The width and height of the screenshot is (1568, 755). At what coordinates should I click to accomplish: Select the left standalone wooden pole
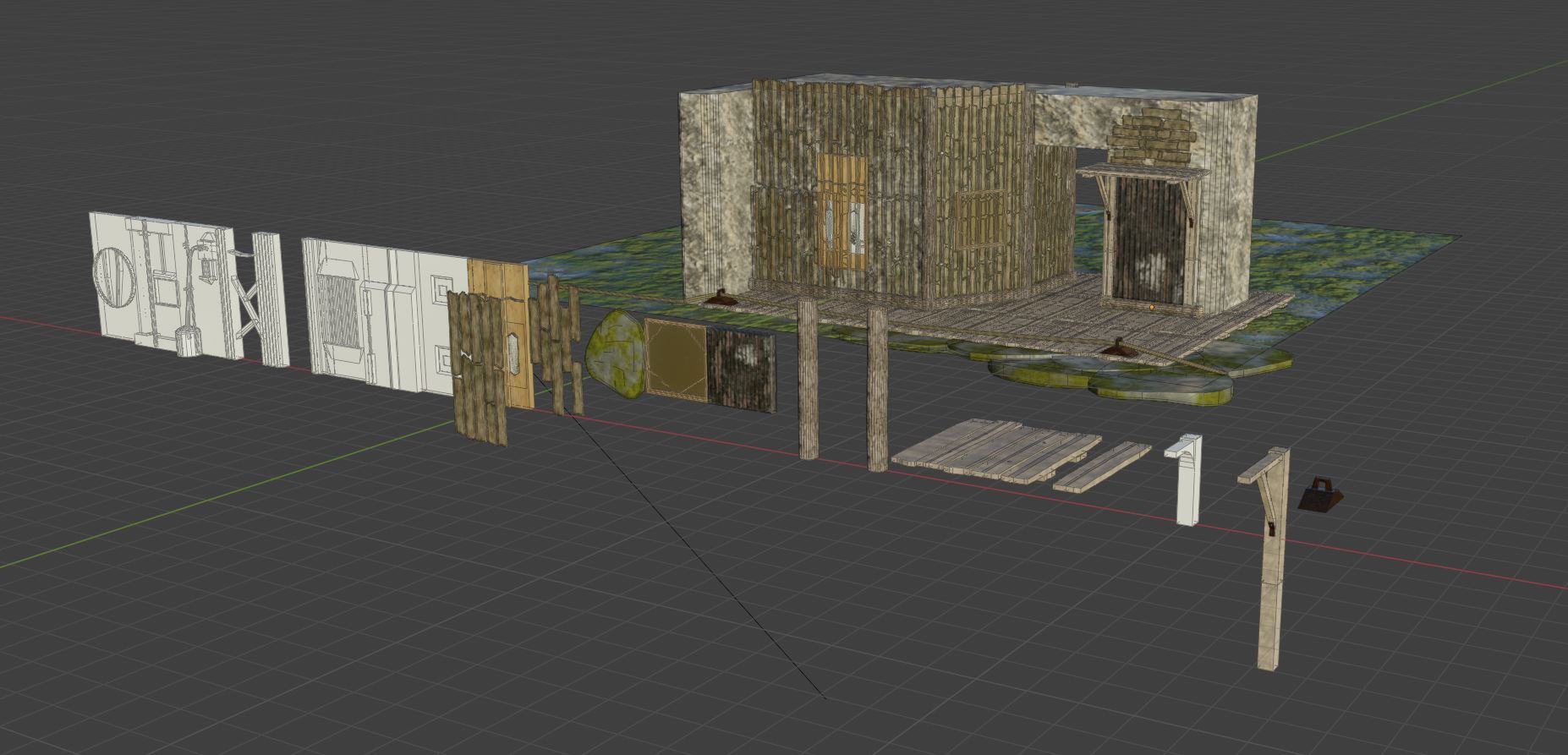pos(809,379)
